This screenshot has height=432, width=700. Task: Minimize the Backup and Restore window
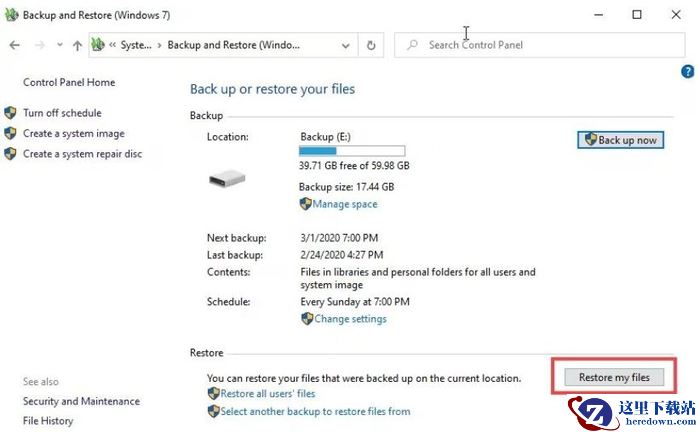pos(598,15)
